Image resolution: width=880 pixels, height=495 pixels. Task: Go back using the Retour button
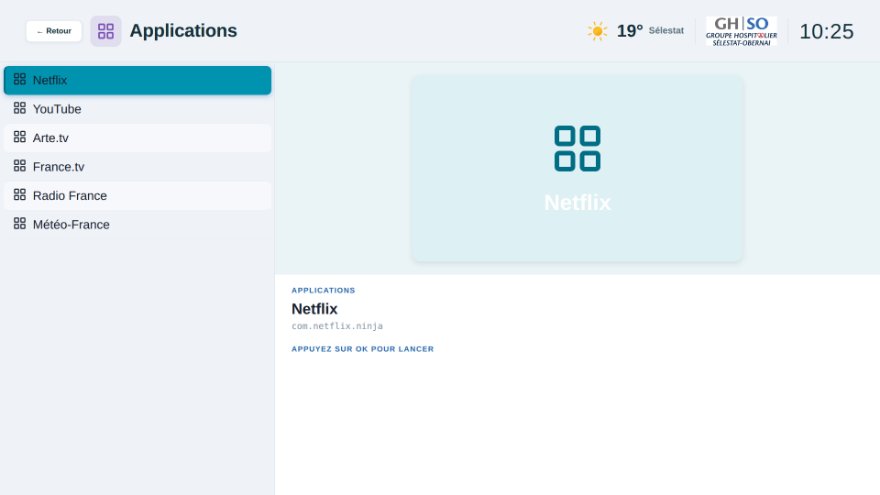click(x=54, y=31)
